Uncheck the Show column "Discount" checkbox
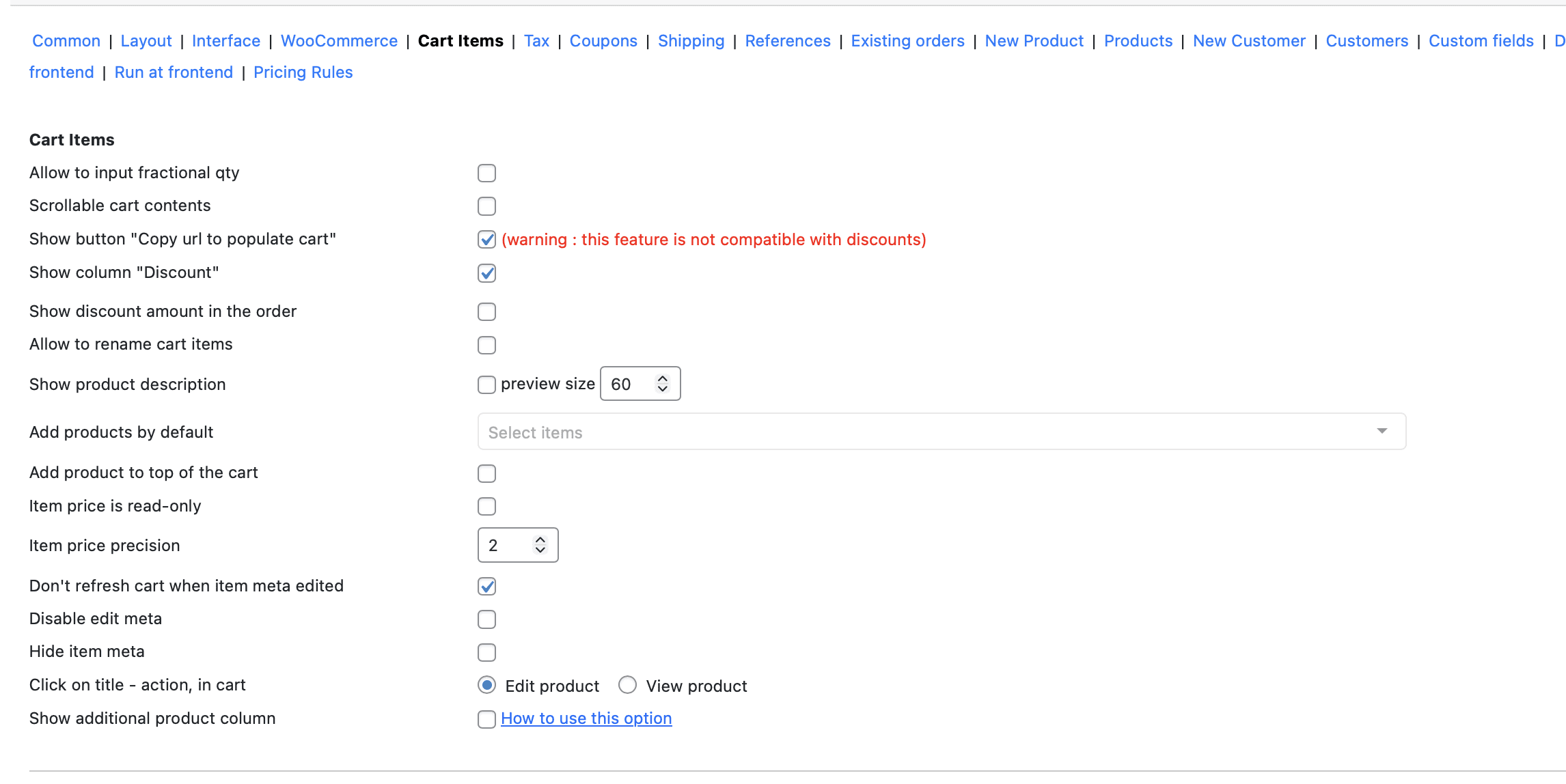 [x=486, y=273]
